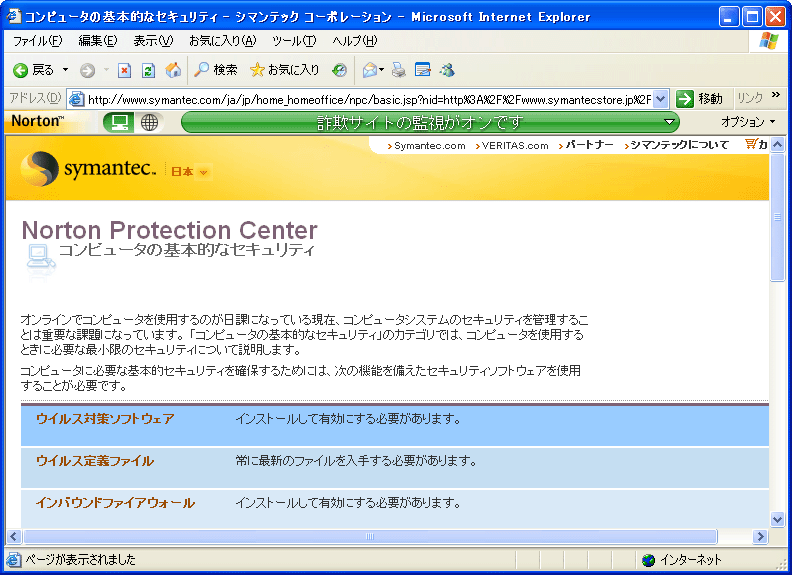The width and height of the screenshot is (792, 575).
Task: Click the Windows flag logo
Action: [x=769, y=41]
